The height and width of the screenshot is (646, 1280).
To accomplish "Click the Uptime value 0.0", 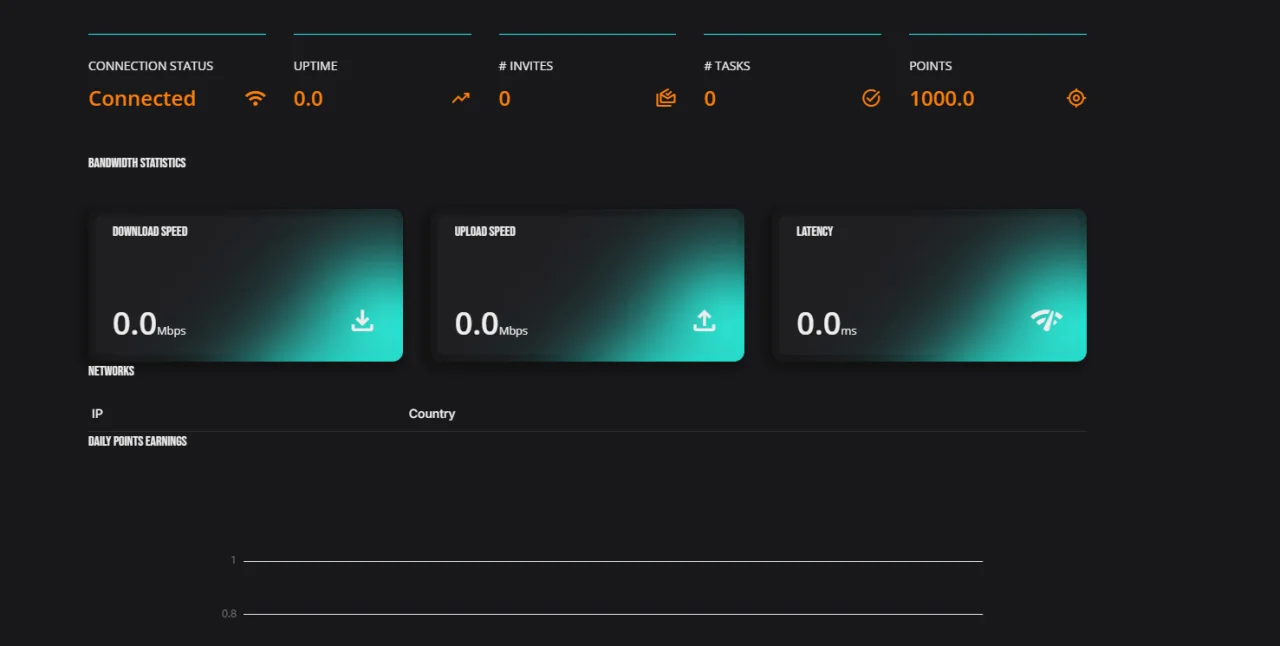I will [308, 98].
